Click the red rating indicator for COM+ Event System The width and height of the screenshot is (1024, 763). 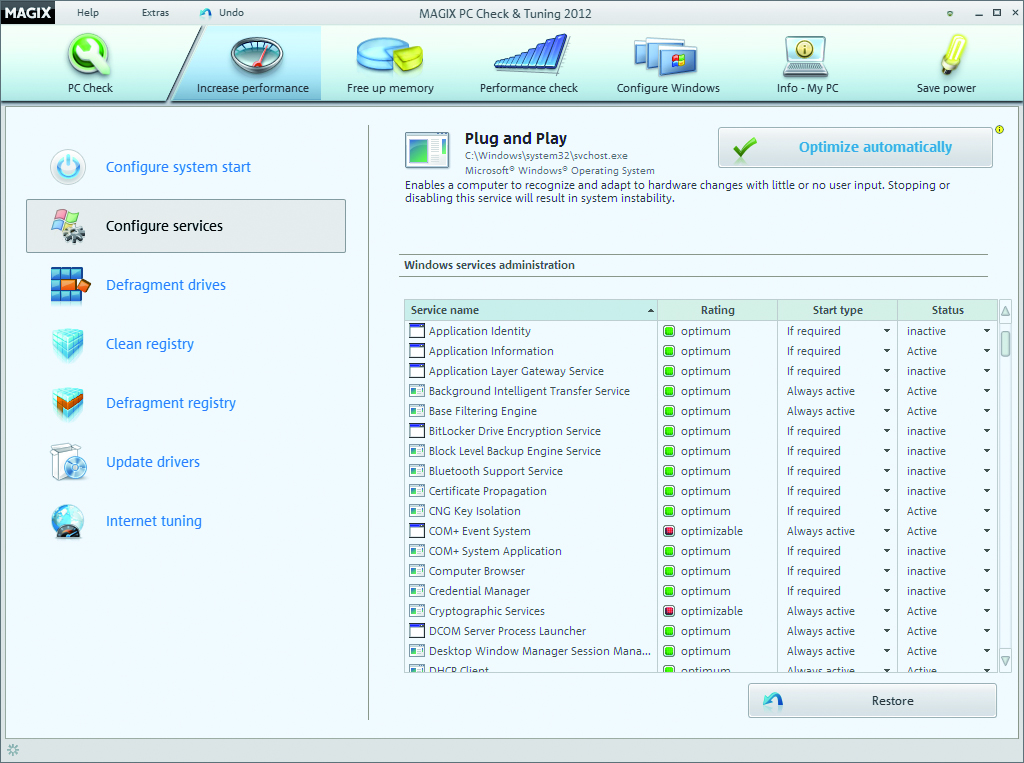click(x=669, y=531)
